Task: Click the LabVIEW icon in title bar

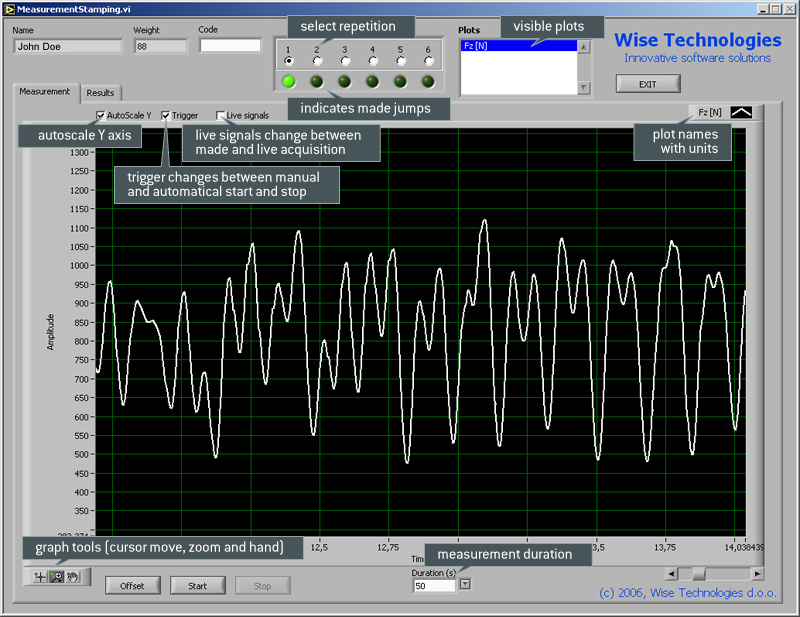Action: pyautogui.click(x=9, y=9)
